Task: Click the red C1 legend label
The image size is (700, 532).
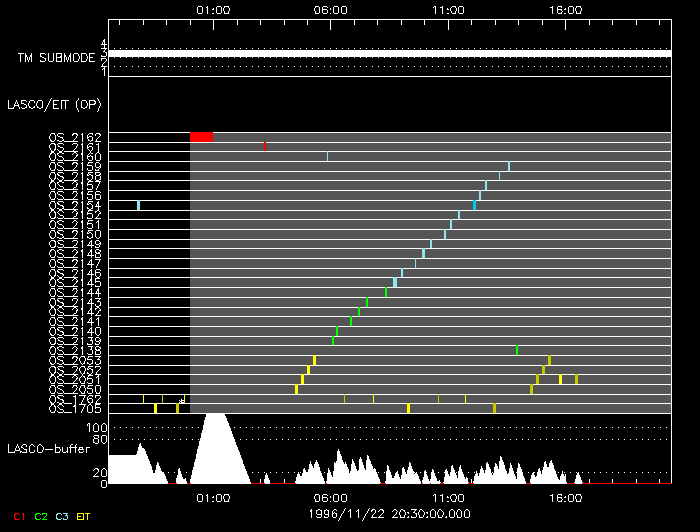Action: [18, 516]
